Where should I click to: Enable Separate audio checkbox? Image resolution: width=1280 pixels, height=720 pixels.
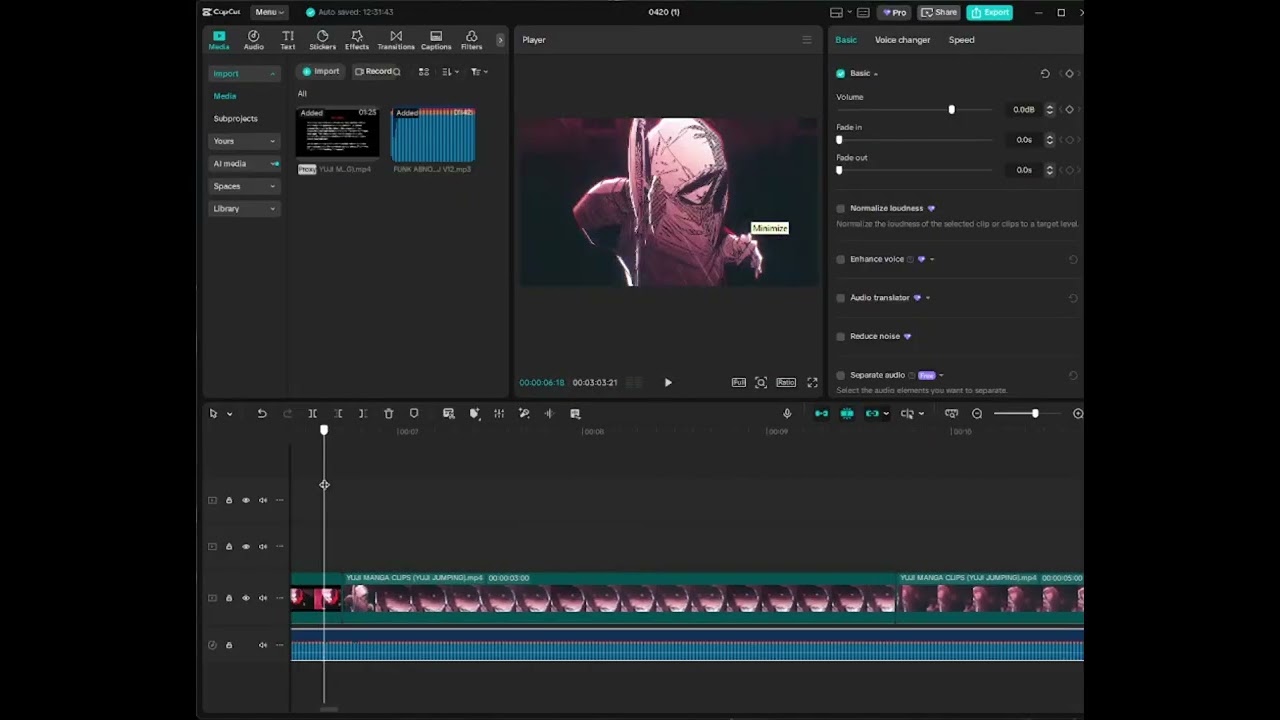click(x=840, y=375)
